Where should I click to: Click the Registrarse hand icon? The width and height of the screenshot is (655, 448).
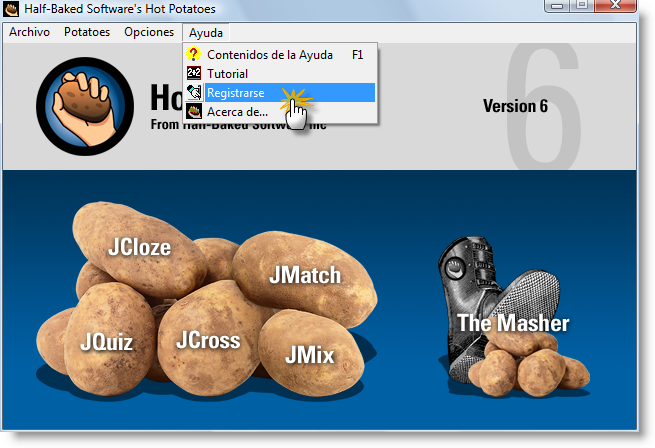pyautogui.click(x=194, y=92)
